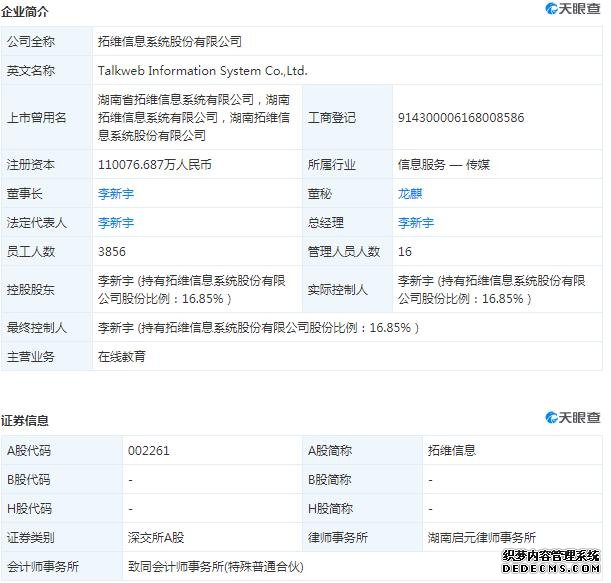Image resolution: width=611 pixels, height=583 pixels.
Task: Click the 注册资本 label cell
Action: [x=47, y=164]
